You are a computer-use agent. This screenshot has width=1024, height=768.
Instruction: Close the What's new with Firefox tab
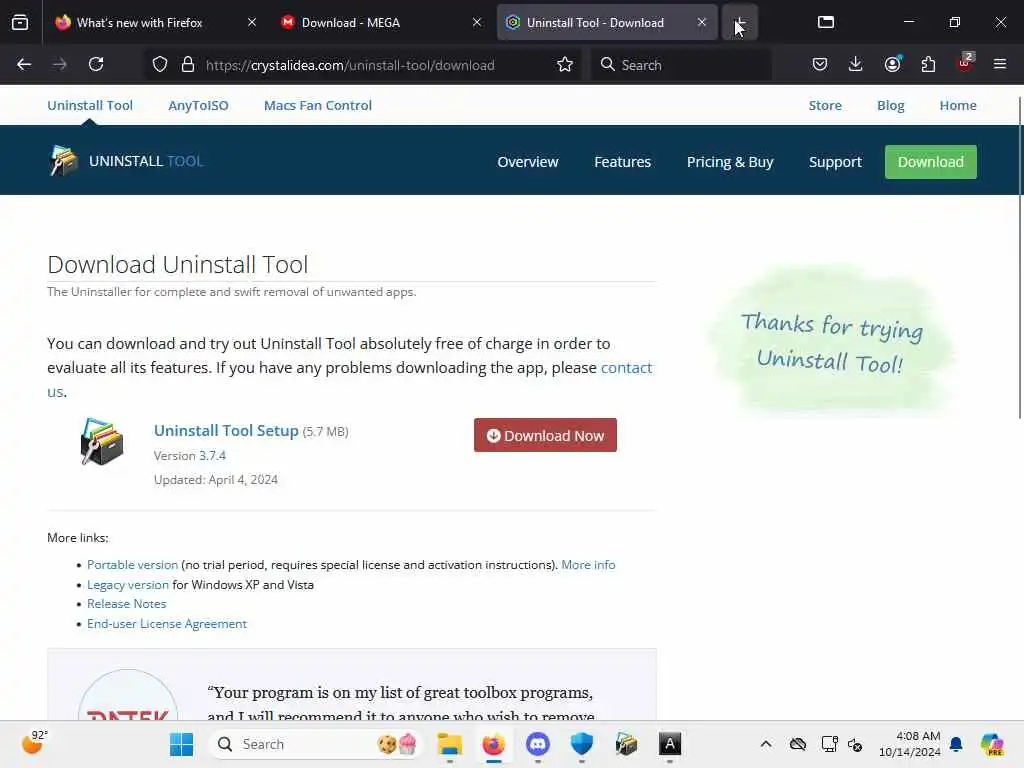pyautogui.click(x=251, y=22)
